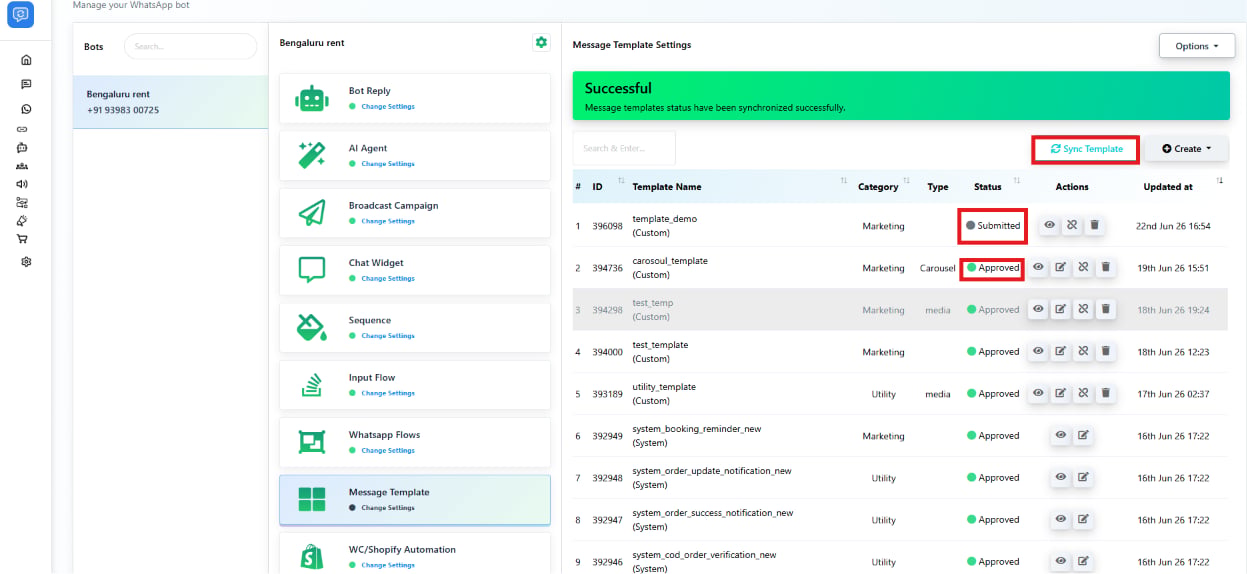Select the Message Template card

point(415,500)
